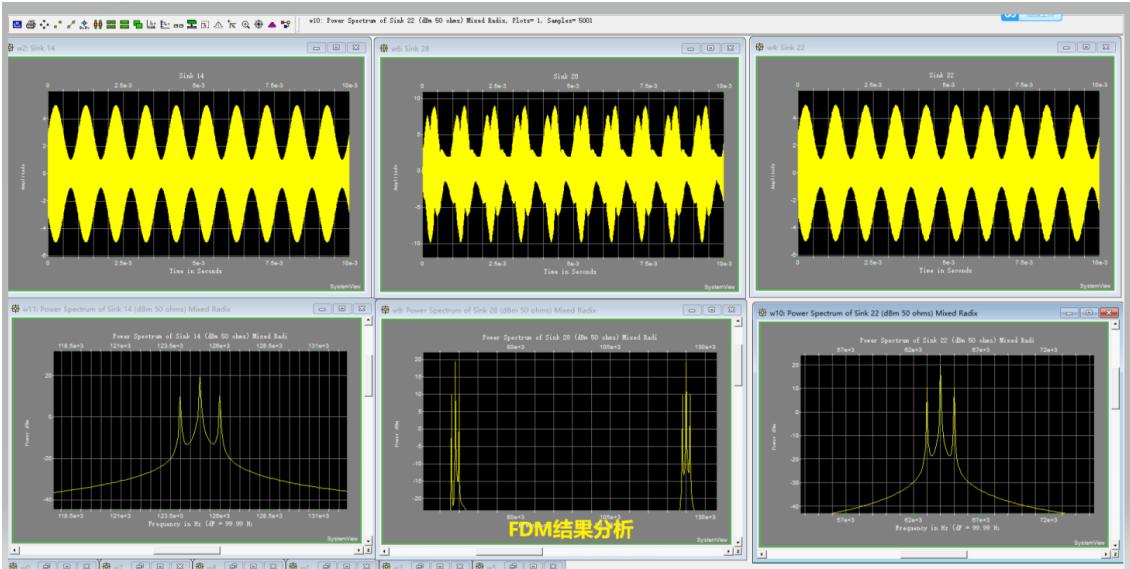Click the magnifier zoom icon in toolbar
This screenshot has width=1130, height=569.
pos(245,22)
